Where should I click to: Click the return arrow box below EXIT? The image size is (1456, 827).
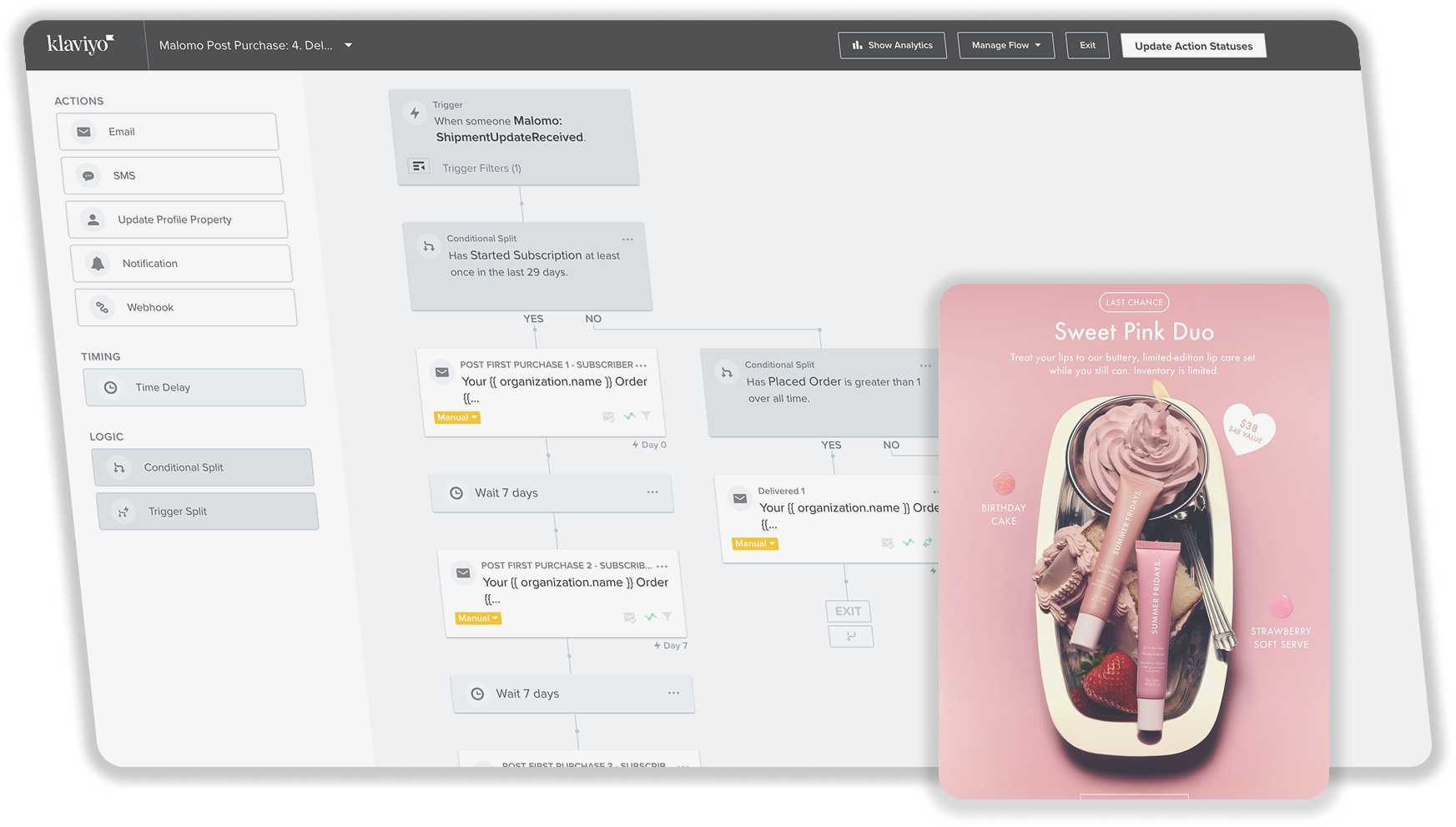click(x=851, y=636)
